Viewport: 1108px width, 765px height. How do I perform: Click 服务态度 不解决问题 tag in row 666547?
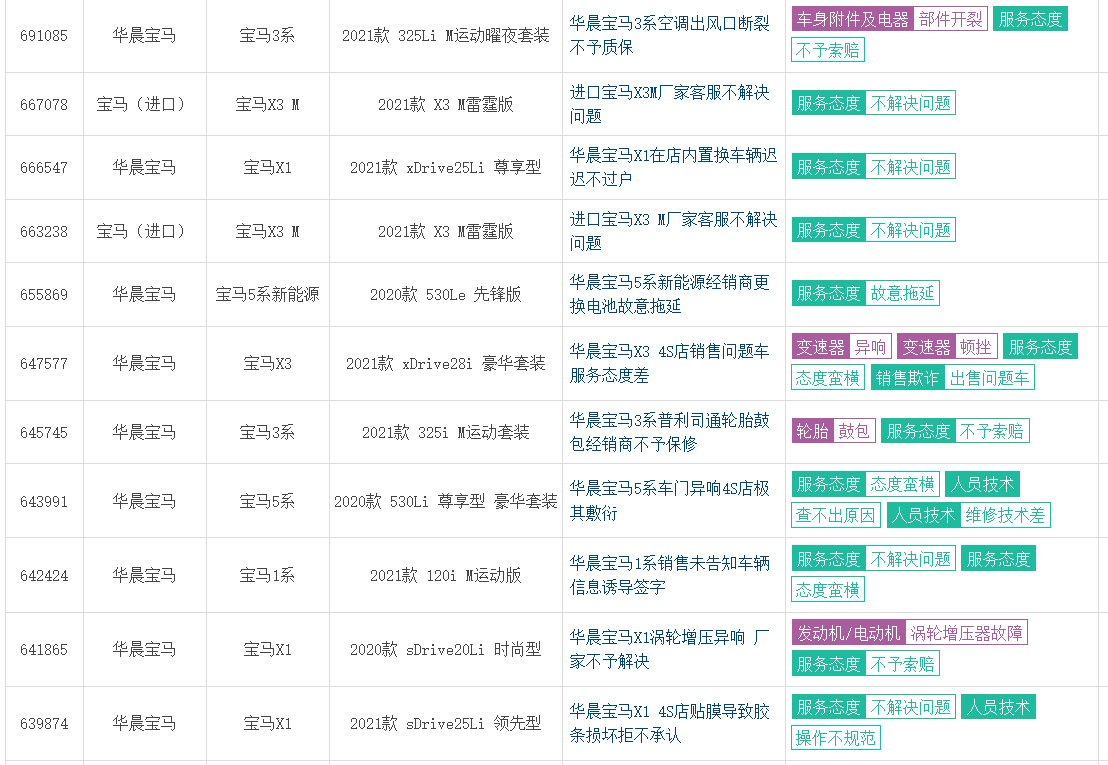point(873,167)
